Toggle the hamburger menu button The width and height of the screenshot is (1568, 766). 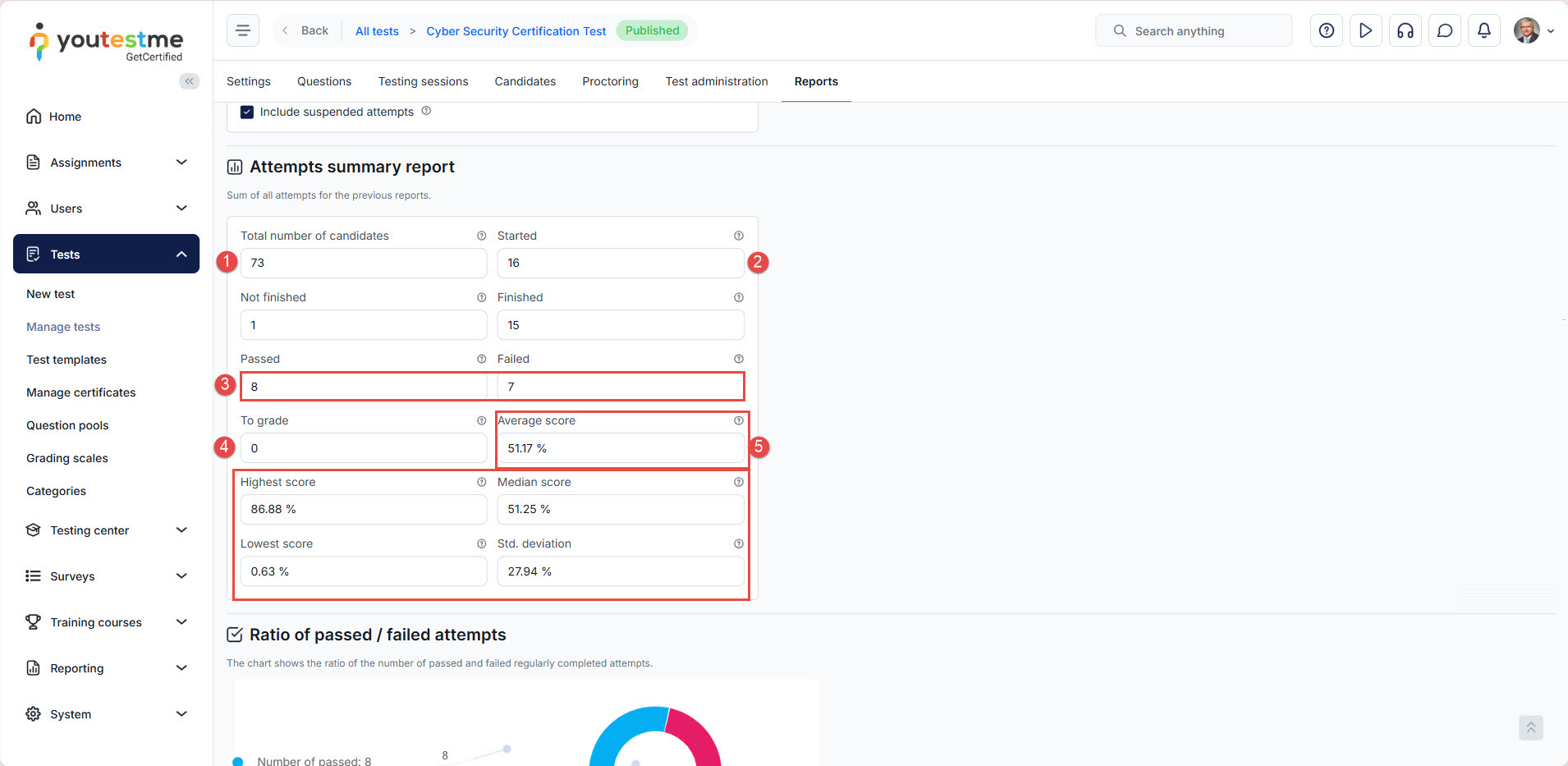(x=243, y=30)
